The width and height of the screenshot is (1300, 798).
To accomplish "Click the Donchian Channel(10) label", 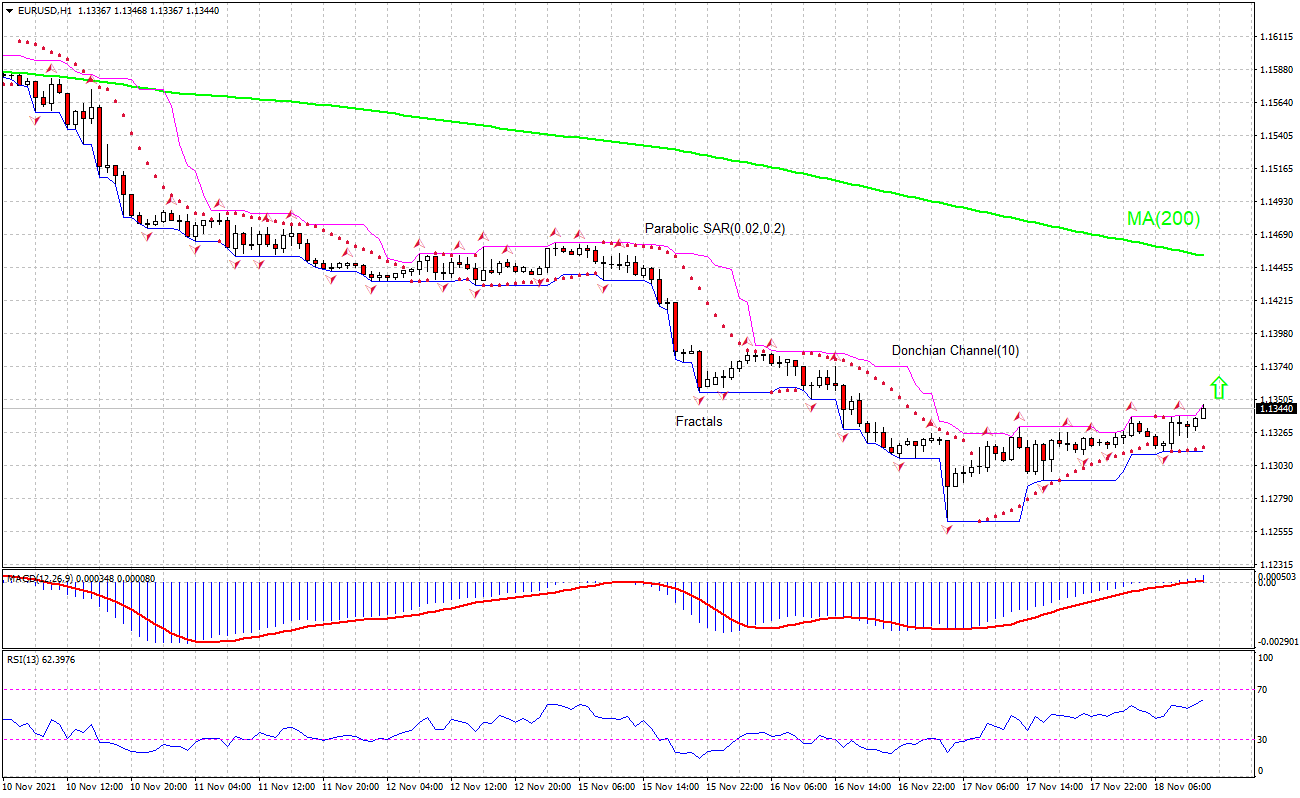I will point(956,350).
